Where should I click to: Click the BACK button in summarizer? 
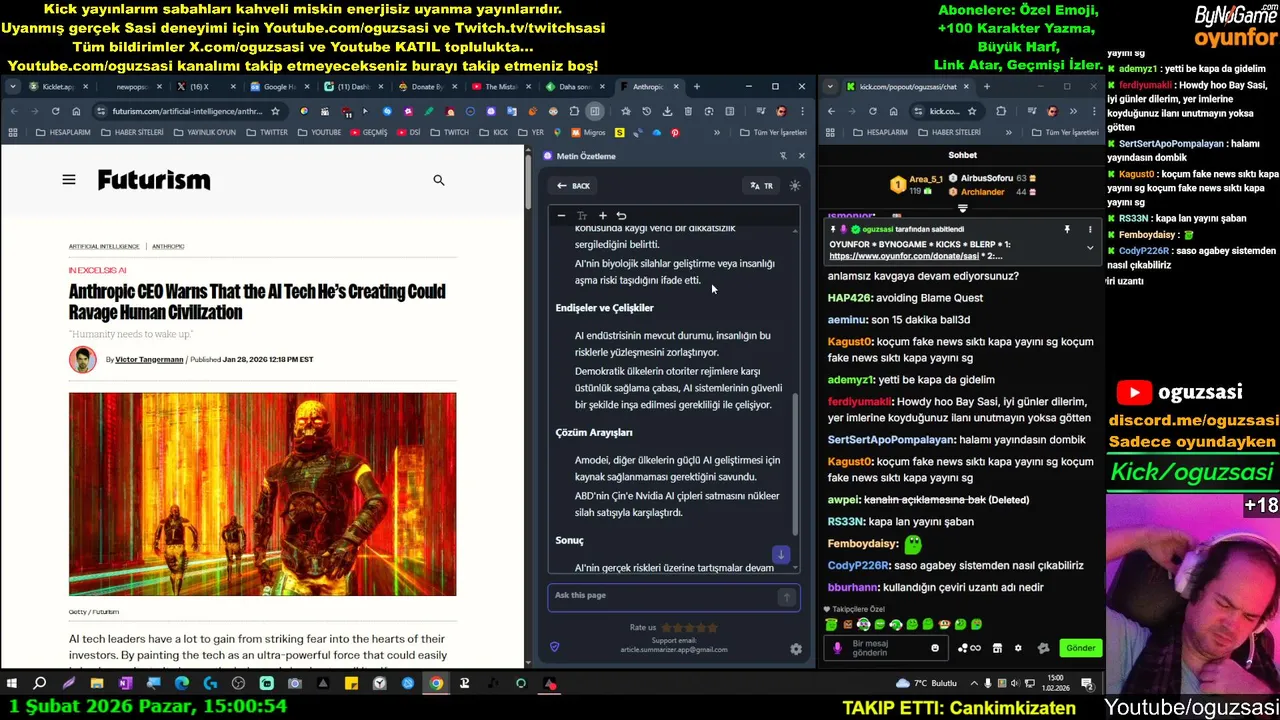574,185
